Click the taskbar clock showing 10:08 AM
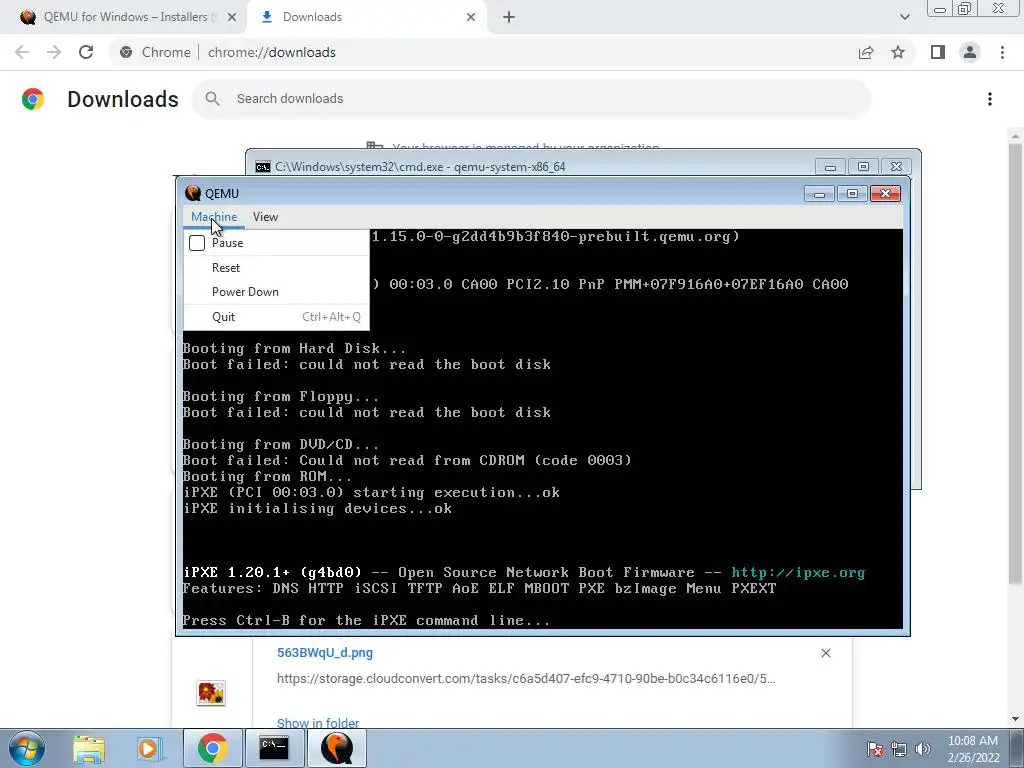Screen dimensions: 1024x768 (973, 749)
